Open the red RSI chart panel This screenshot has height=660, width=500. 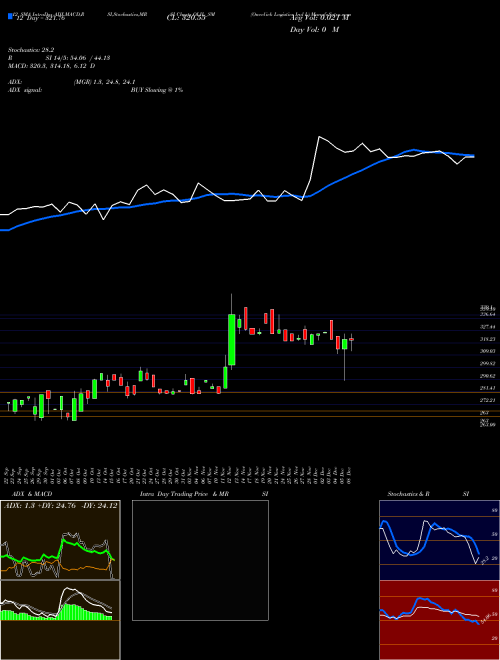tap(439, 620)
